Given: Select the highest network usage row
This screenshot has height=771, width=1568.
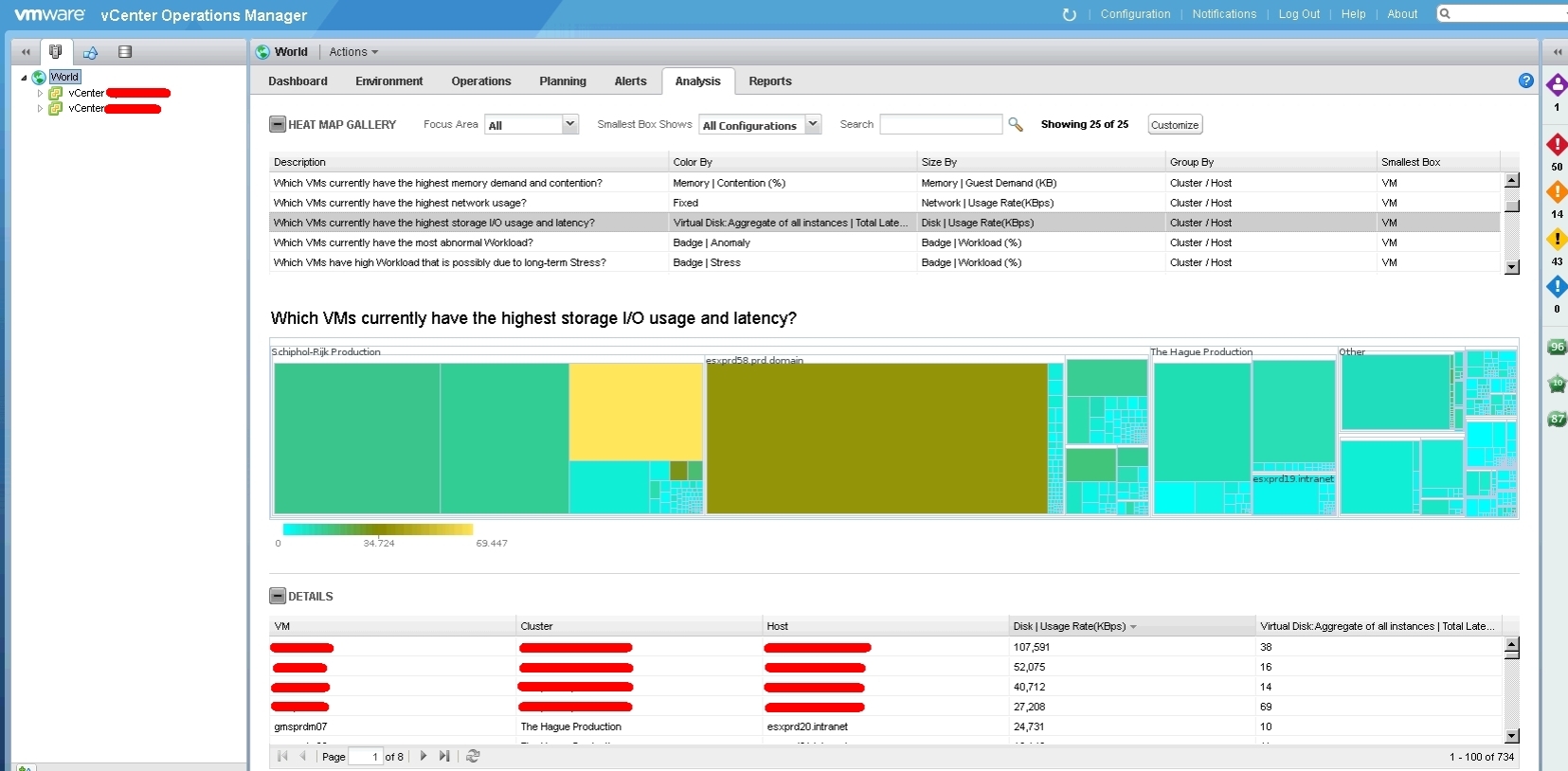Looking at the screenshot, I should tap(885, 203).
